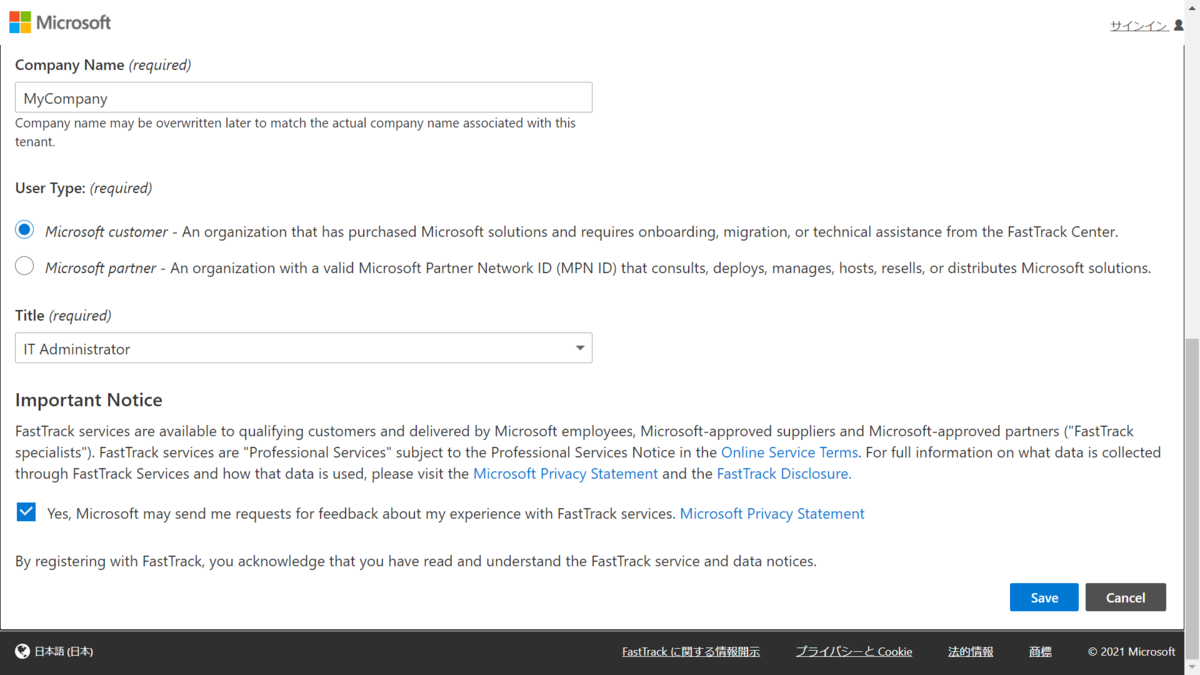This screenshot has height=675, width=1200.
Task: Open the FastTrack Disclosure link
Action: [784, 473]
